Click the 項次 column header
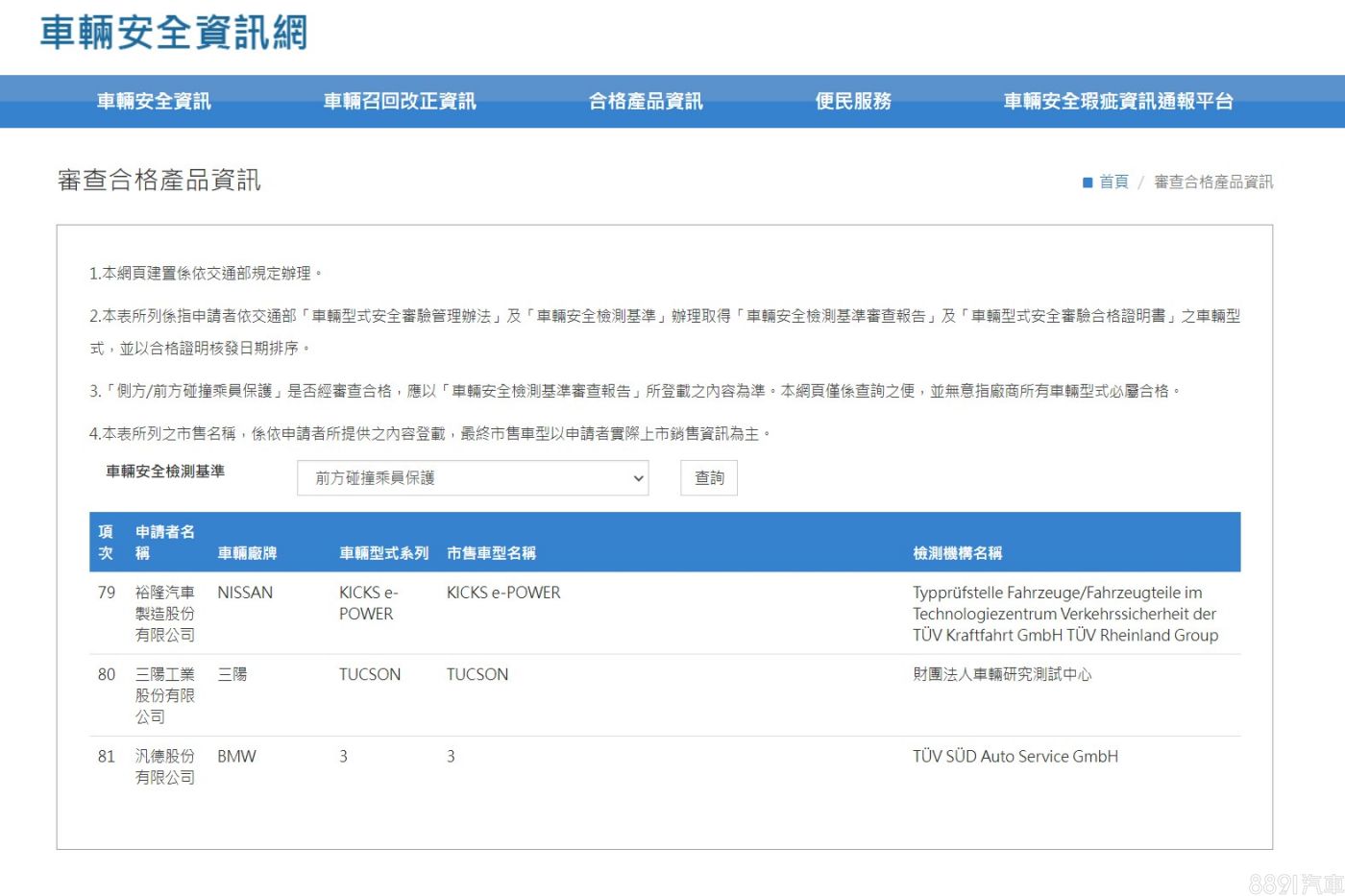This screenshot has height=896, width=1345. 106,543
